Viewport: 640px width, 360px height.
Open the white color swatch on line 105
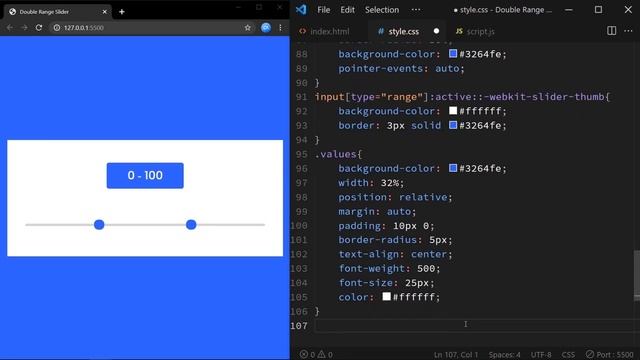point(386,296)
